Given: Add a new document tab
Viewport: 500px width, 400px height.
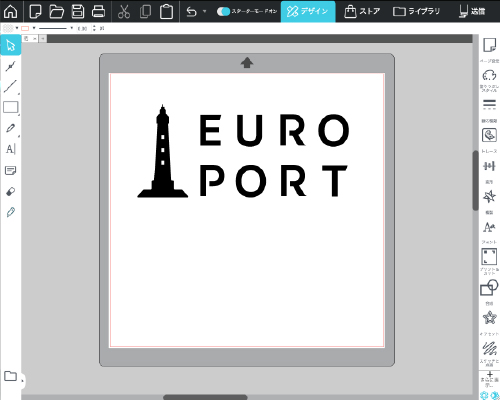Looking at the screenshot, I should [43, 39].
